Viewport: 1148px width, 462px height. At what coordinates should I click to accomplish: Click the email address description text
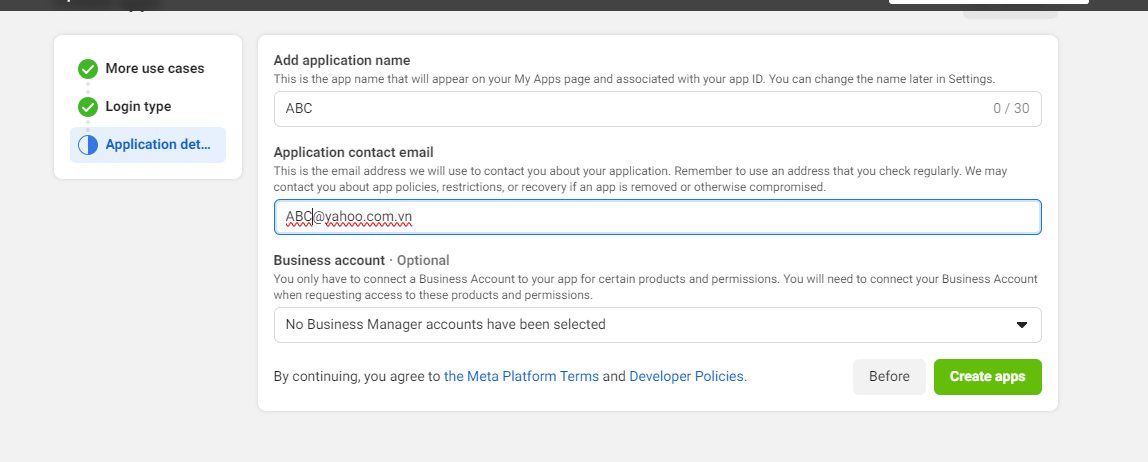[655, 179]
